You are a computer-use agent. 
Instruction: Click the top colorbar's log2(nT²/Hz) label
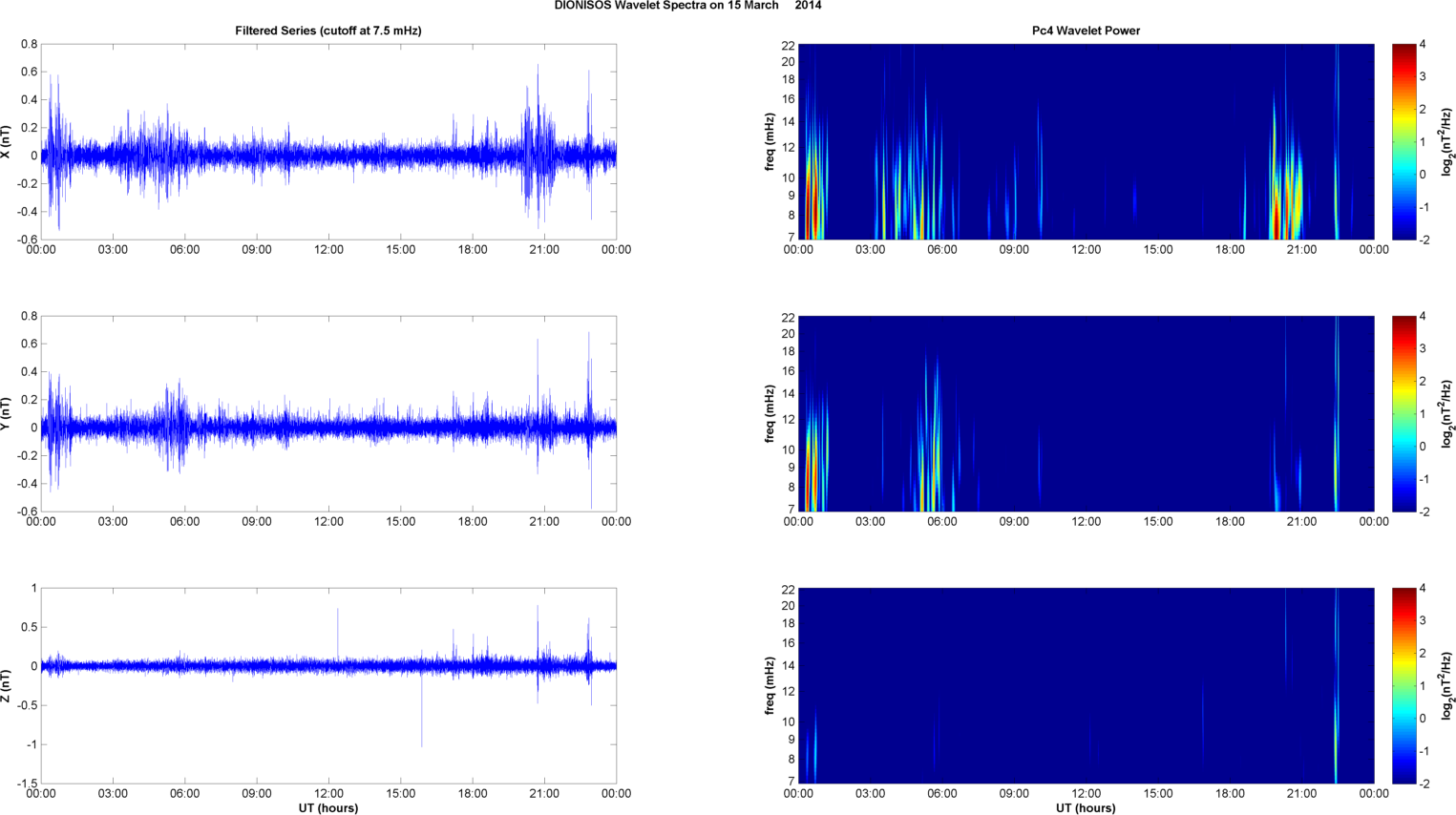(x=1448, y=141)
